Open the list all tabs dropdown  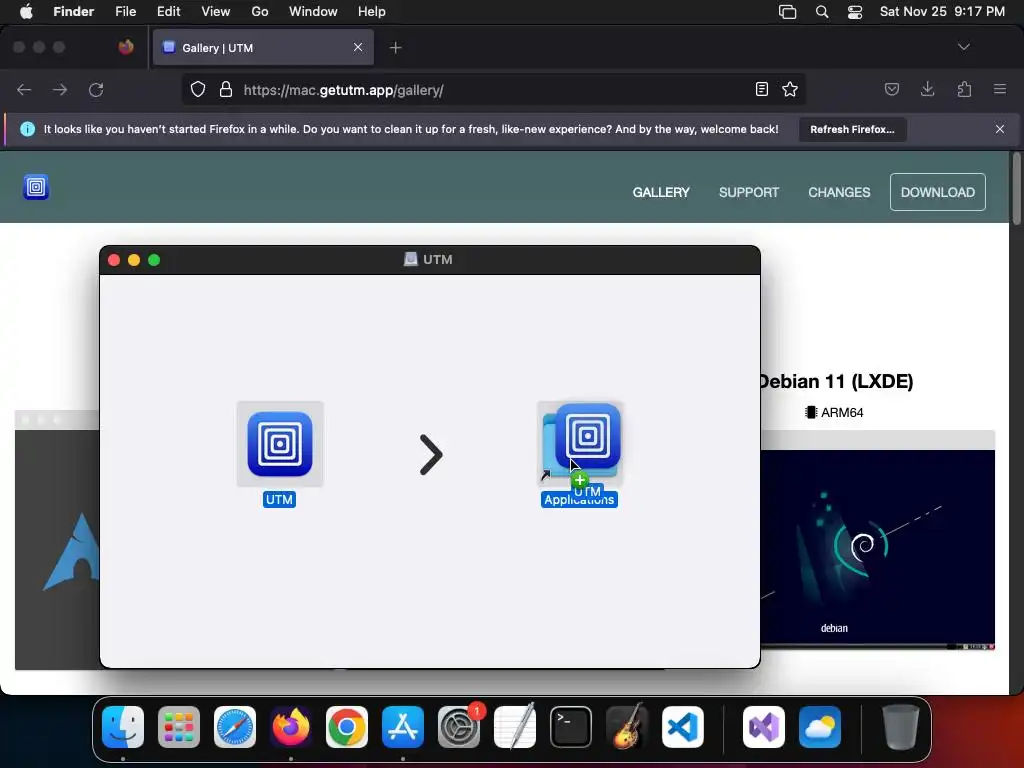pos(963,47)
